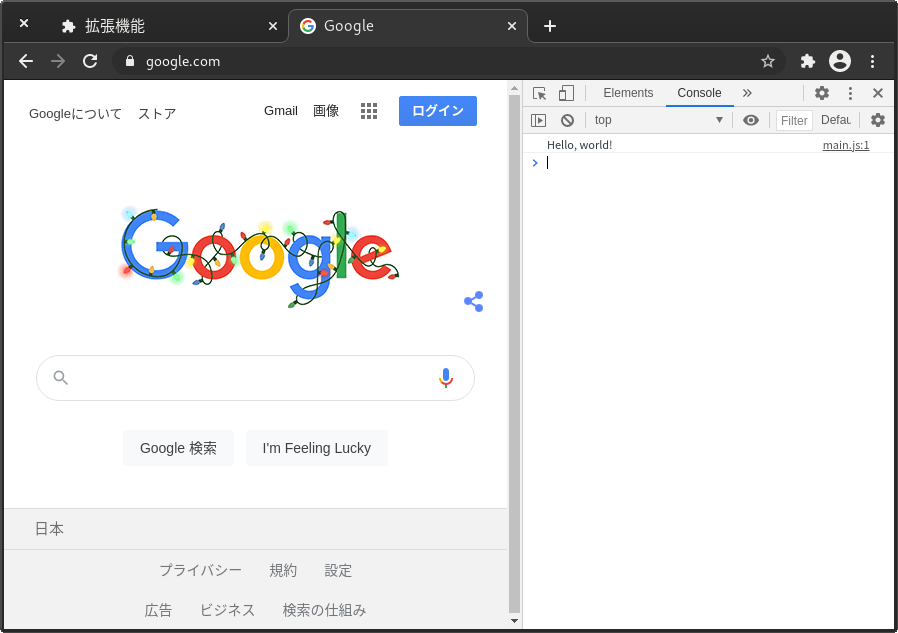The height and width of the screenshot is (633, 898).
Task: Expand more DevTools panels with the chevron
Action: pos(747,92)
